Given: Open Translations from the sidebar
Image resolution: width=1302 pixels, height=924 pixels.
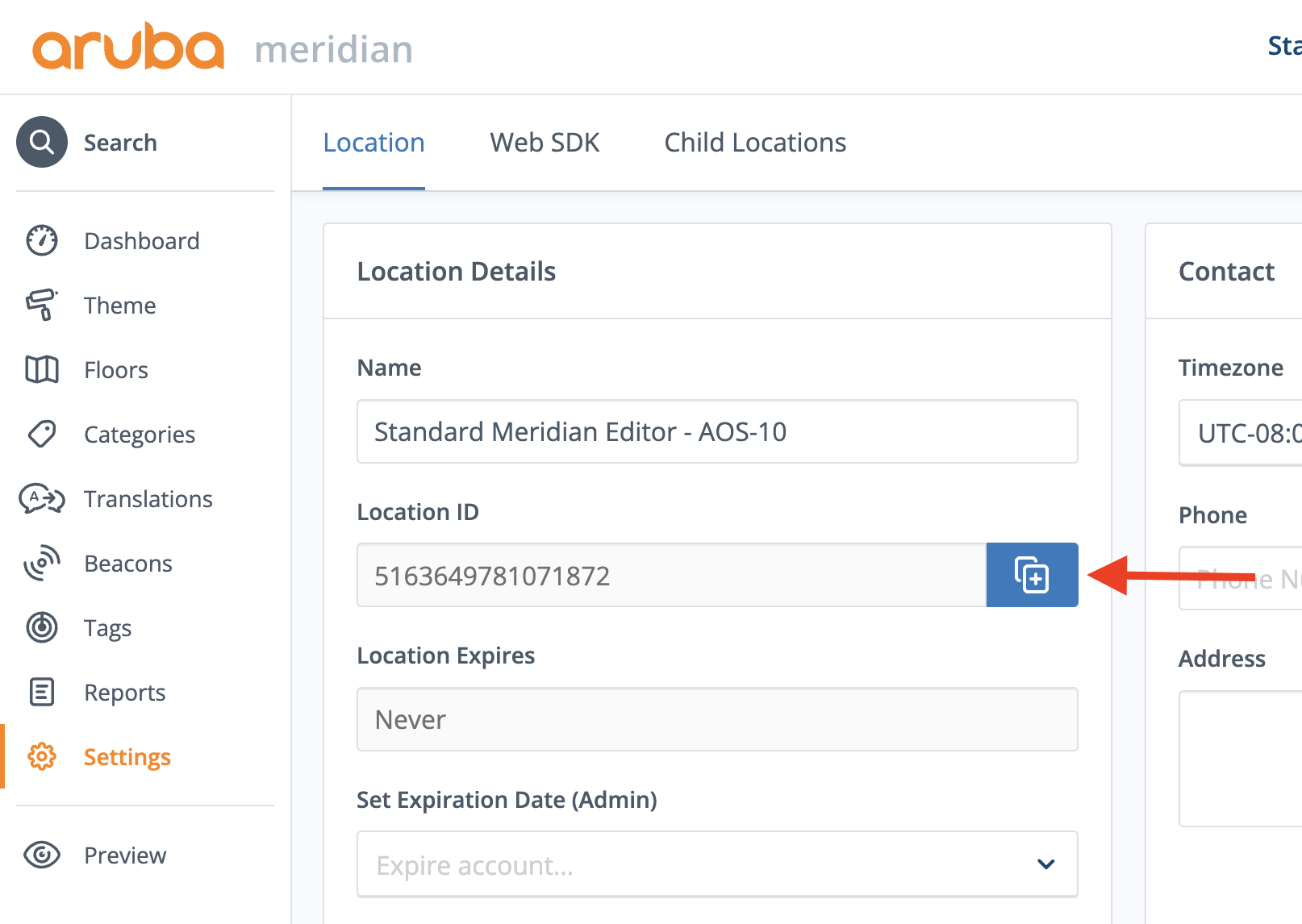Looking at the screenshot, I should click(148, 499).
